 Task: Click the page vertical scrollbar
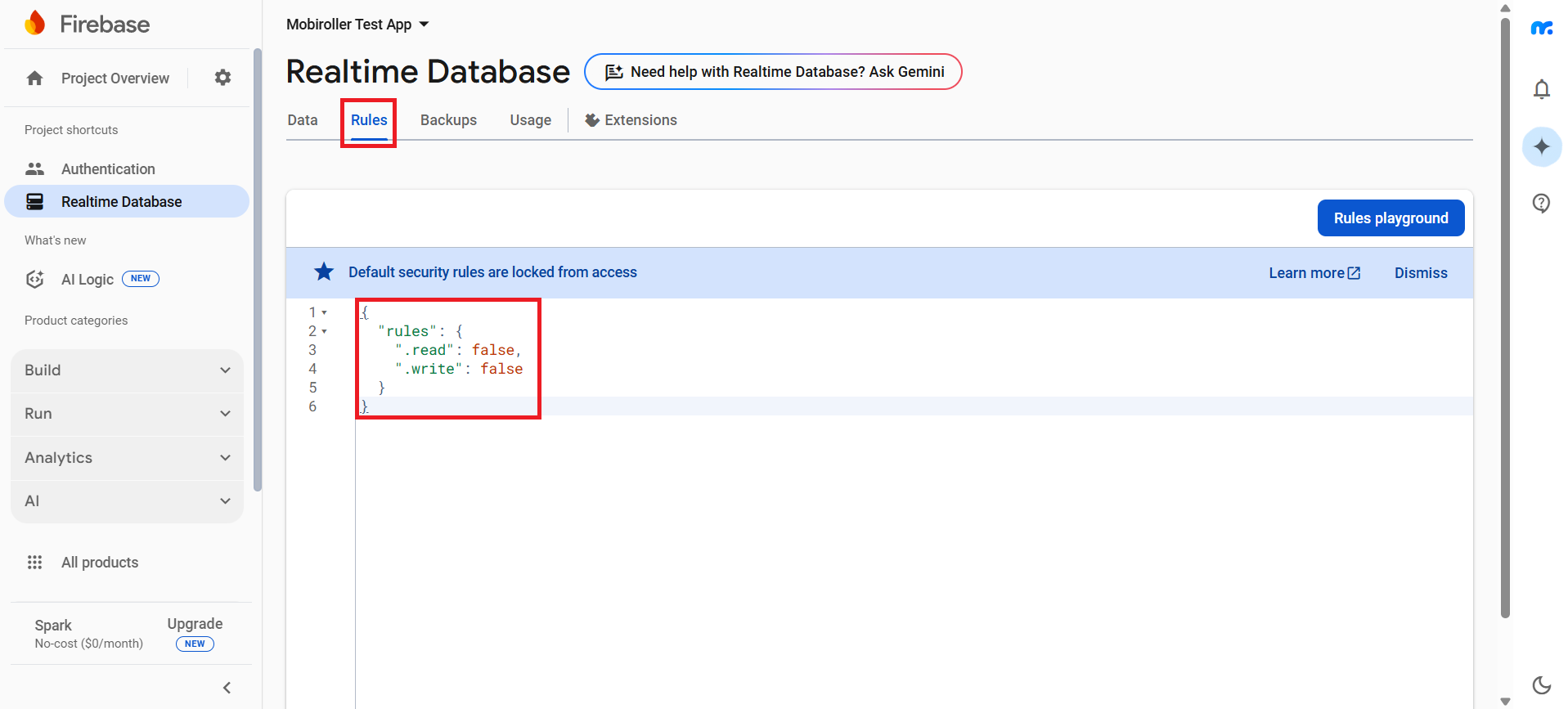coord(1505,319)
